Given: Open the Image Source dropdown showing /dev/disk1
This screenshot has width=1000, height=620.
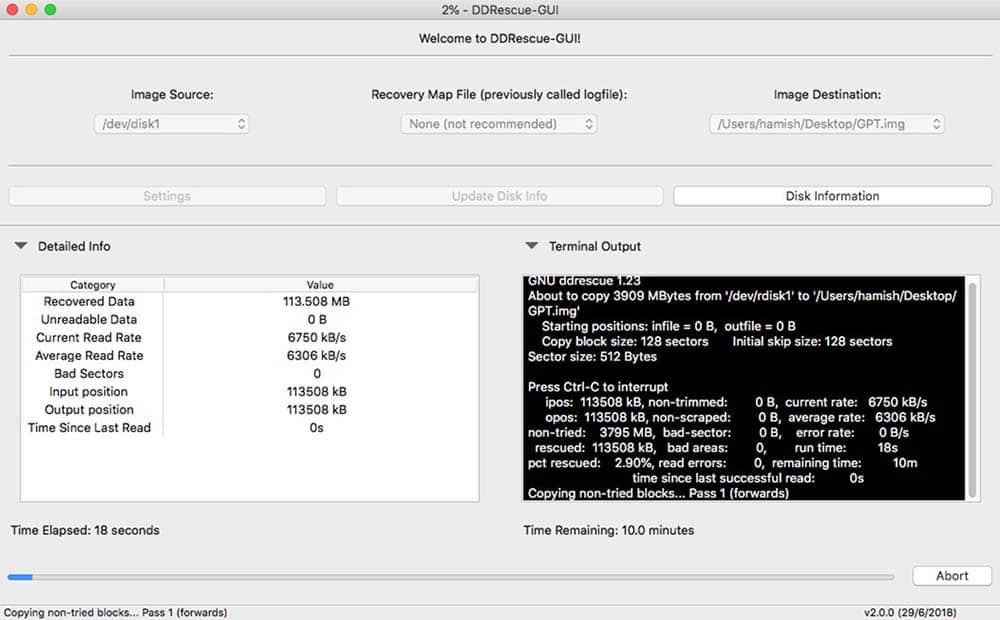Looking at the screenshot, I should 172,124.
